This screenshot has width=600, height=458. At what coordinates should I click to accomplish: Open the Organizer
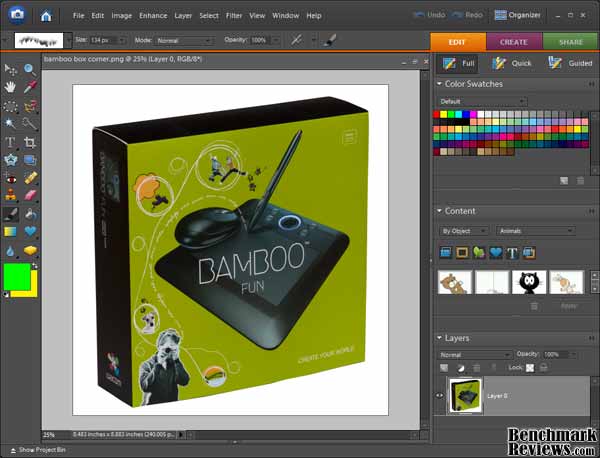(x=517, y=15)
